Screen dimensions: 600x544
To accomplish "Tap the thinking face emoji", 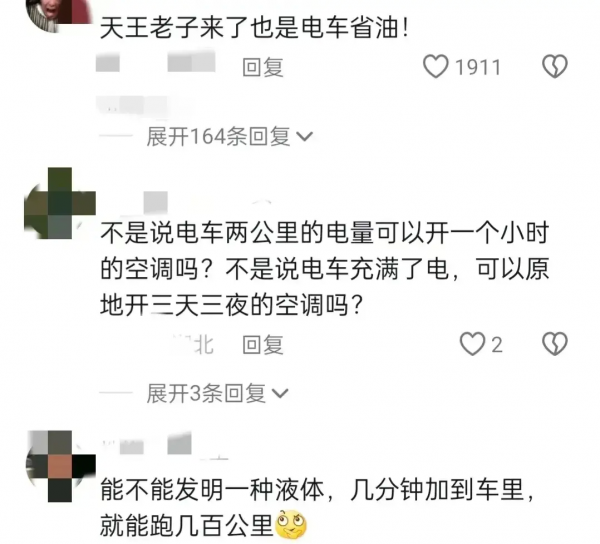I will (291, 524).
